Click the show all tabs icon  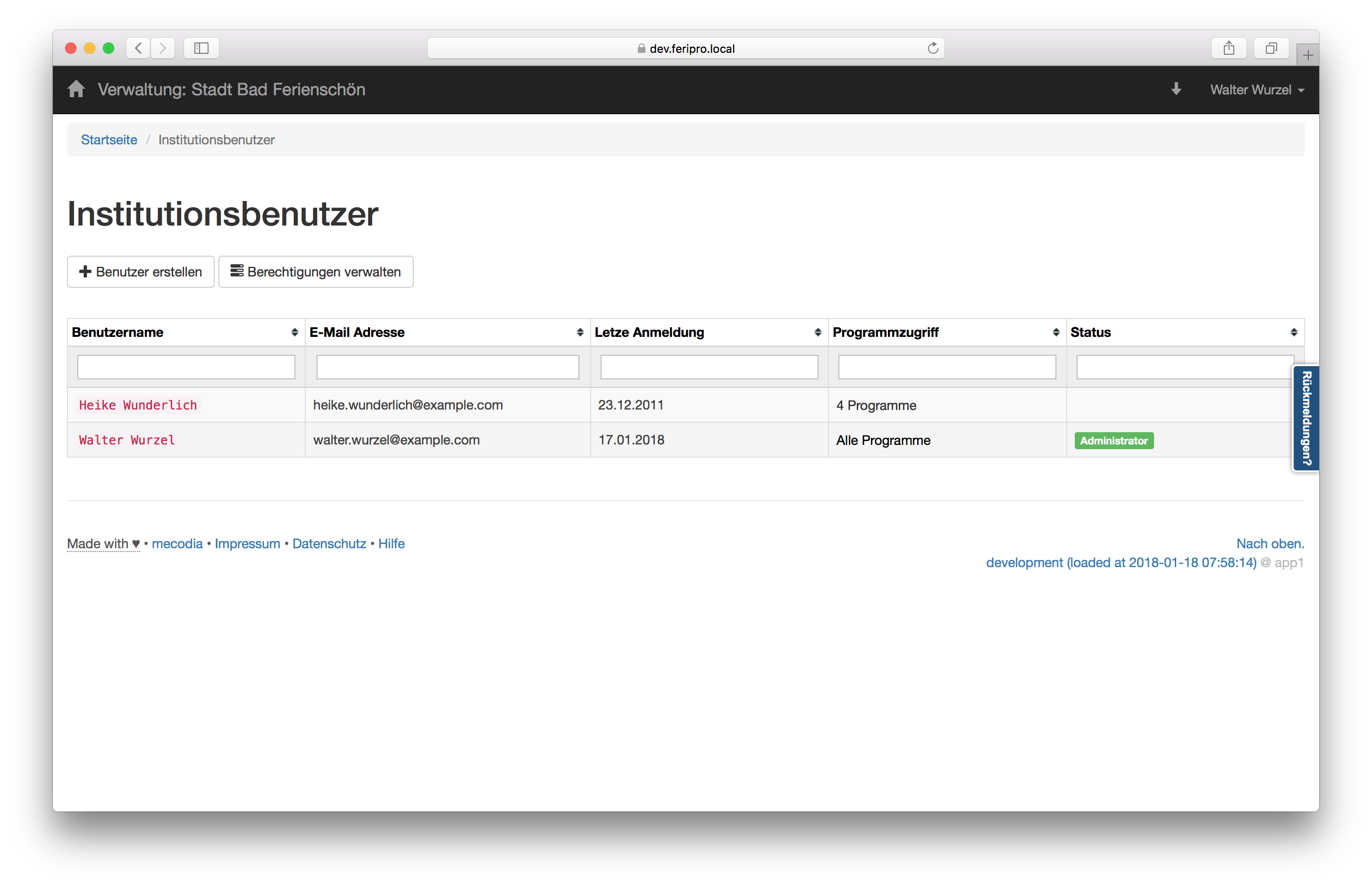click(1271, 49)
